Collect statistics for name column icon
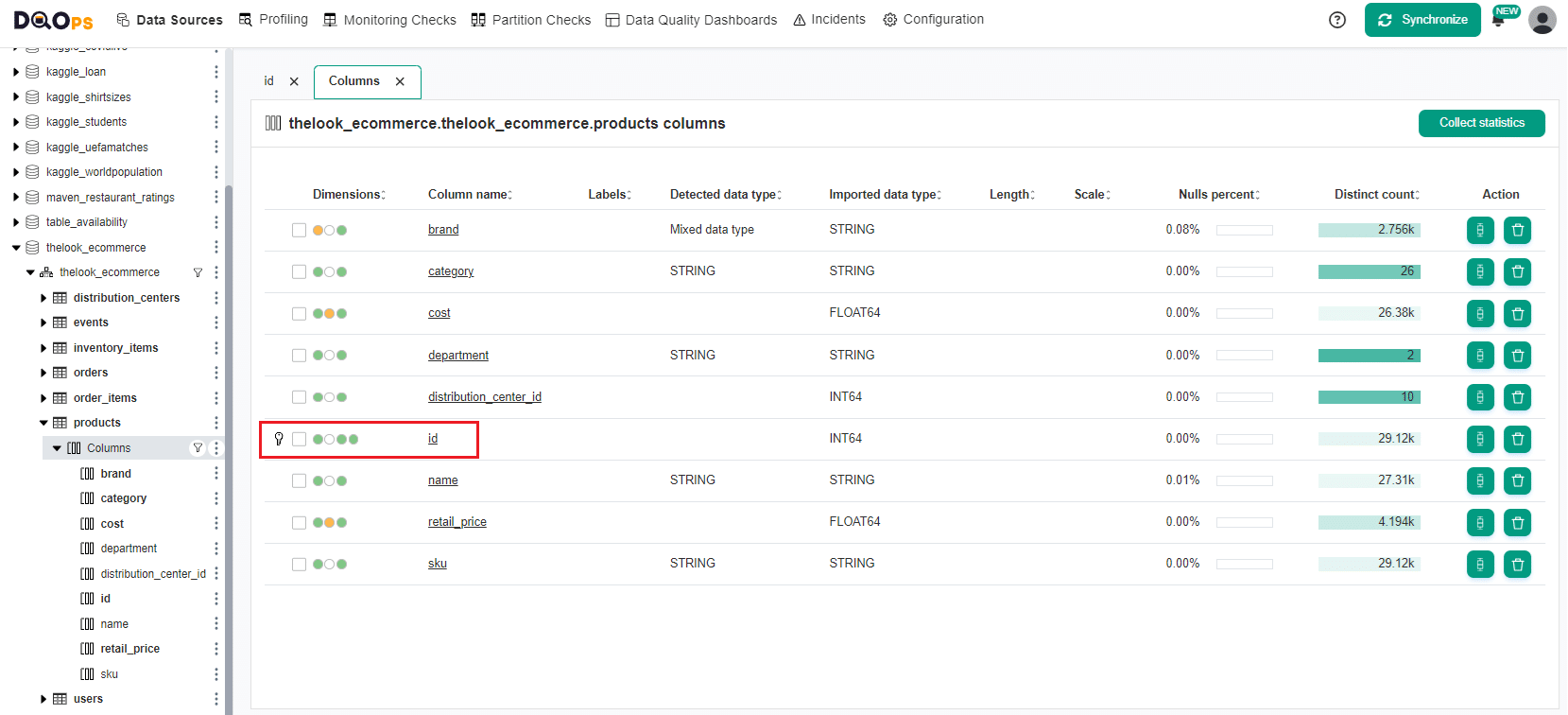Viewport: 1568px width, 715px height. point(1480,480)
